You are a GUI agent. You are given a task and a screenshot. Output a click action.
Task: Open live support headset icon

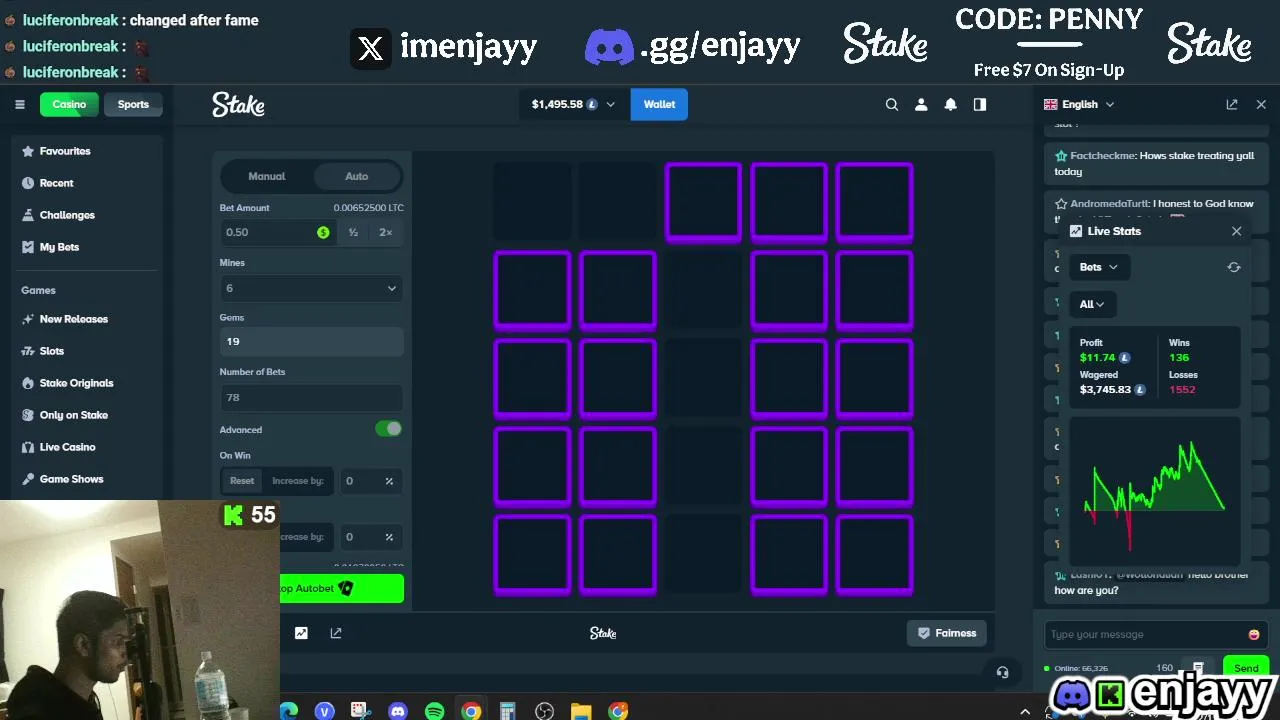(1003, 672)
